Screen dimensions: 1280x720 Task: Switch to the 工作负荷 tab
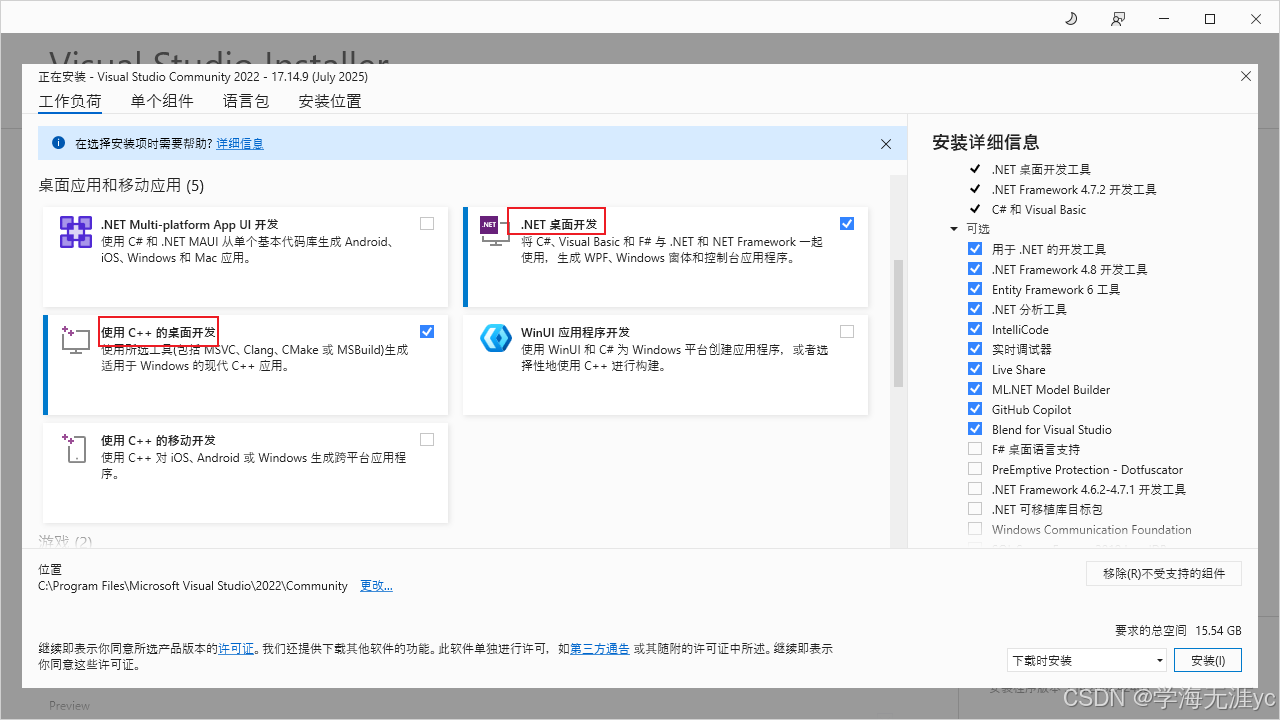tap(70, 101)
